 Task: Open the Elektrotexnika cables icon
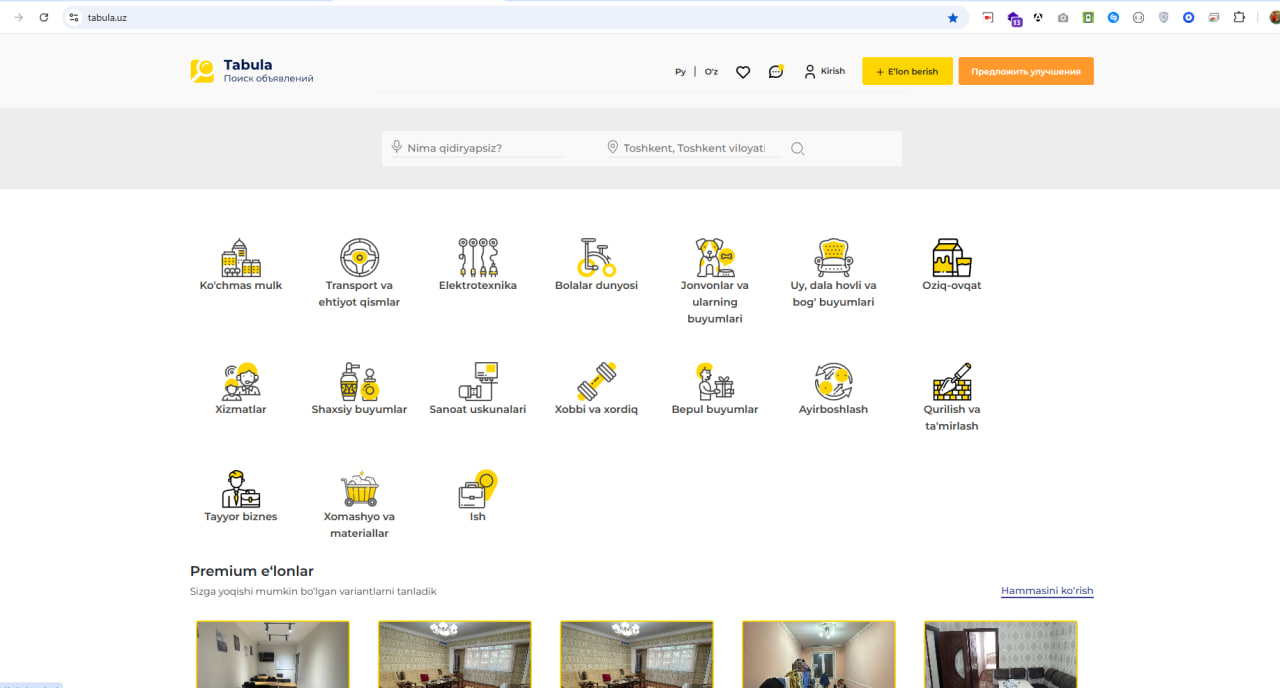pyautogui.click(x=478, y=258)
